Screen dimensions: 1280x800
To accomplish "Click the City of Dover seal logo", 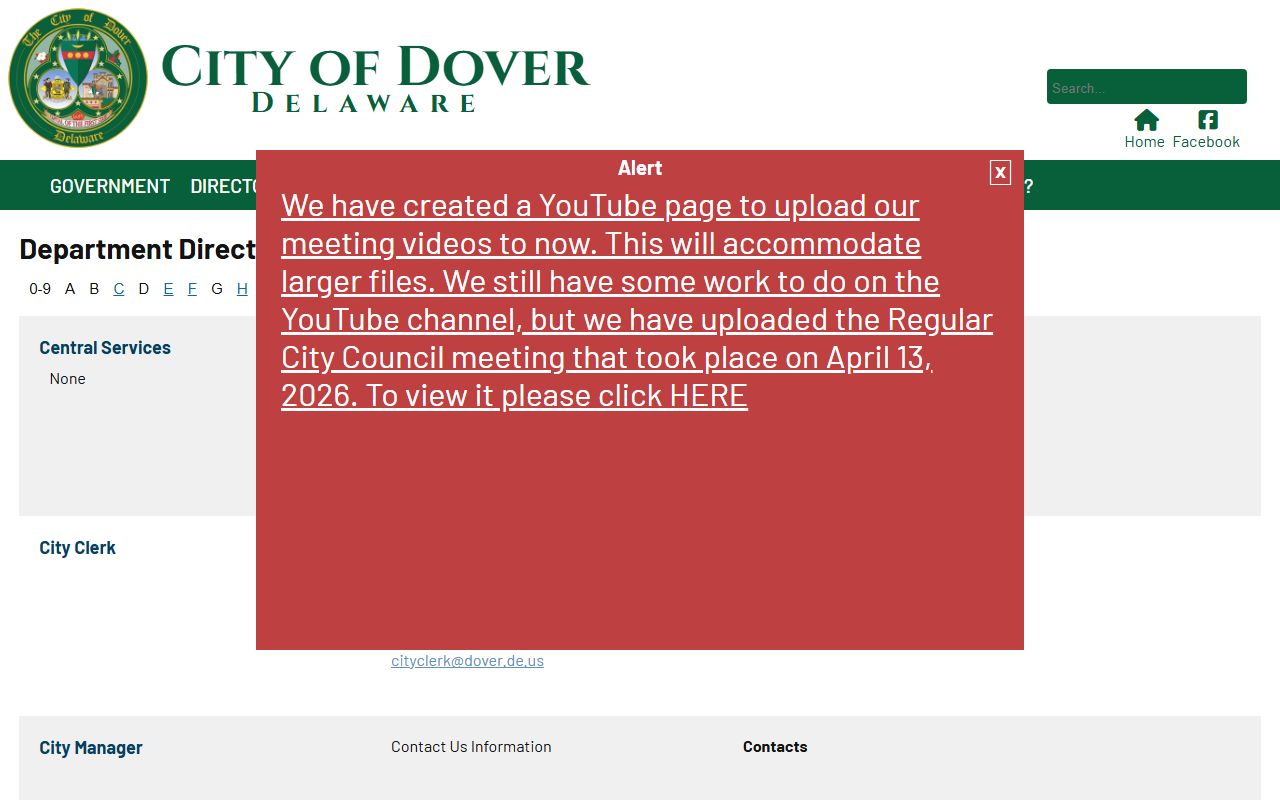I will tap(78, 78).
